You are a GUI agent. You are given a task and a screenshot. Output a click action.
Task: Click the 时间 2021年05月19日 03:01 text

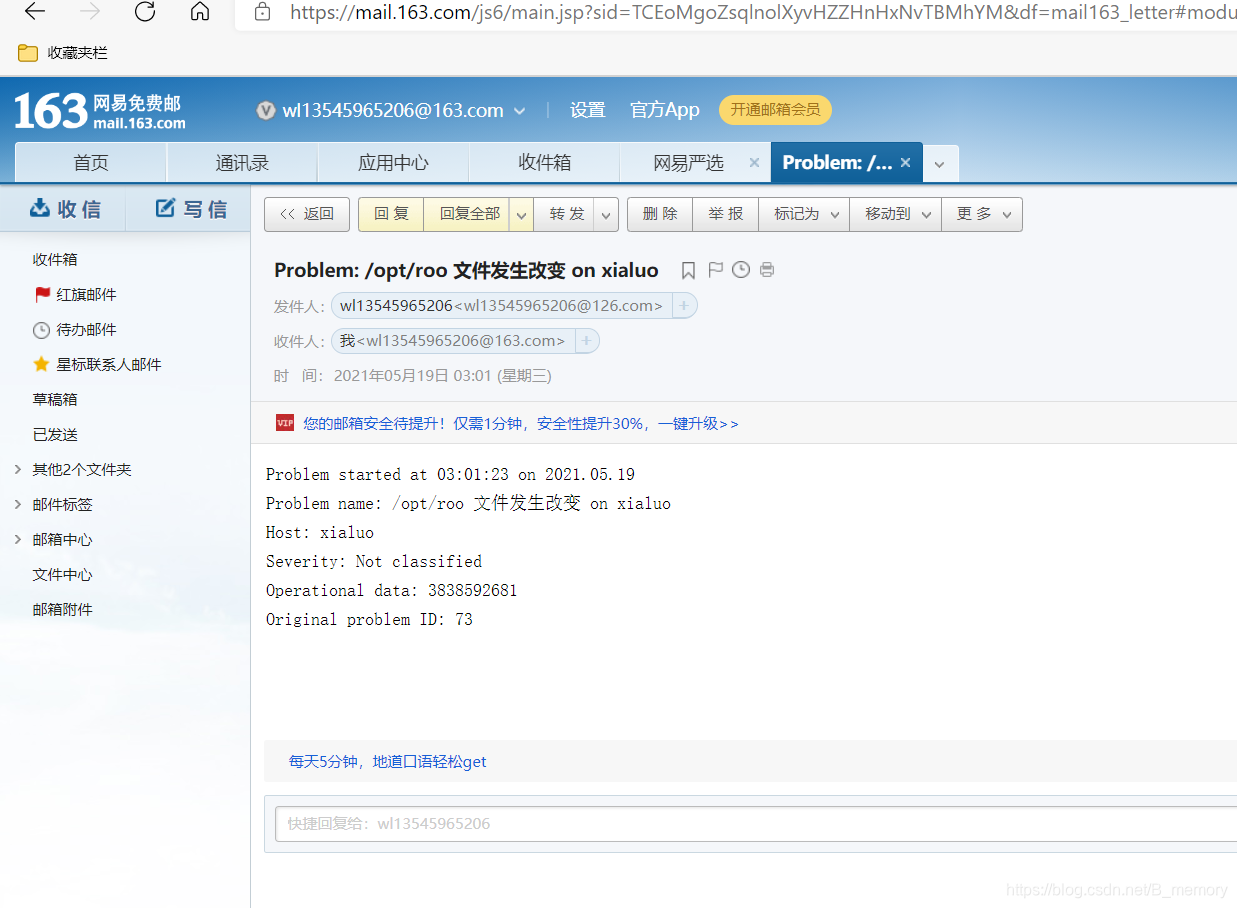413,376
